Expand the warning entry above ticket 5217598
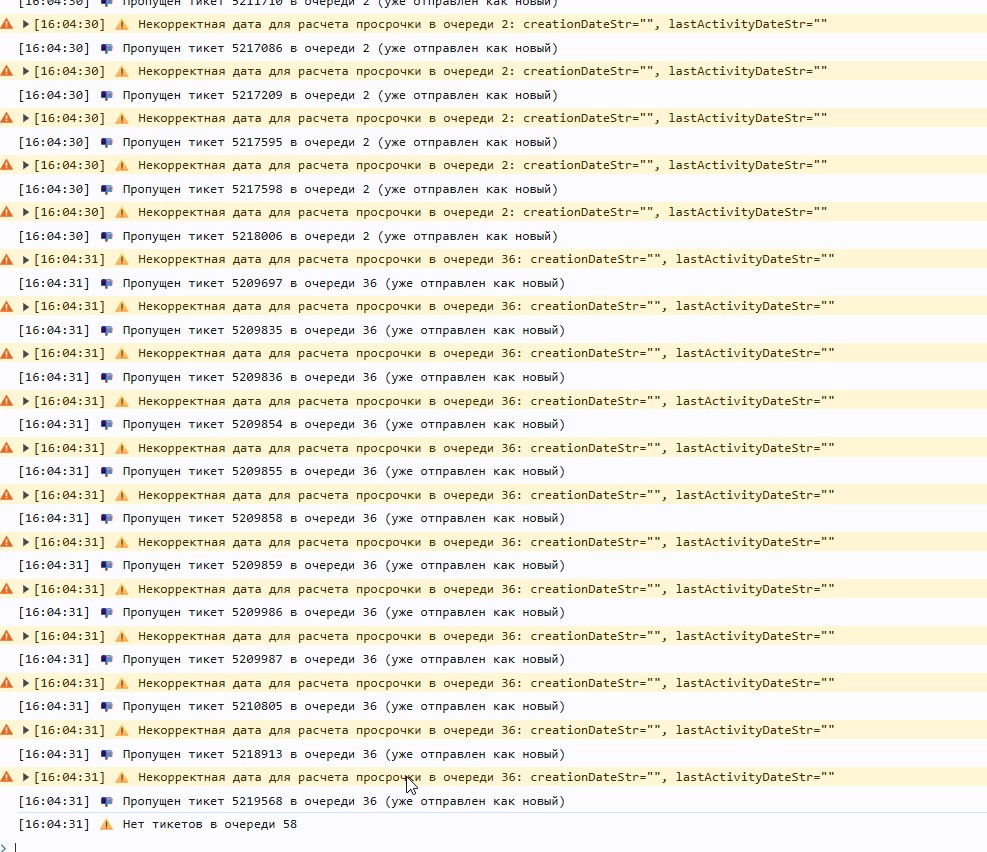The width and height of the screenshot is (987, 852). 26,165
